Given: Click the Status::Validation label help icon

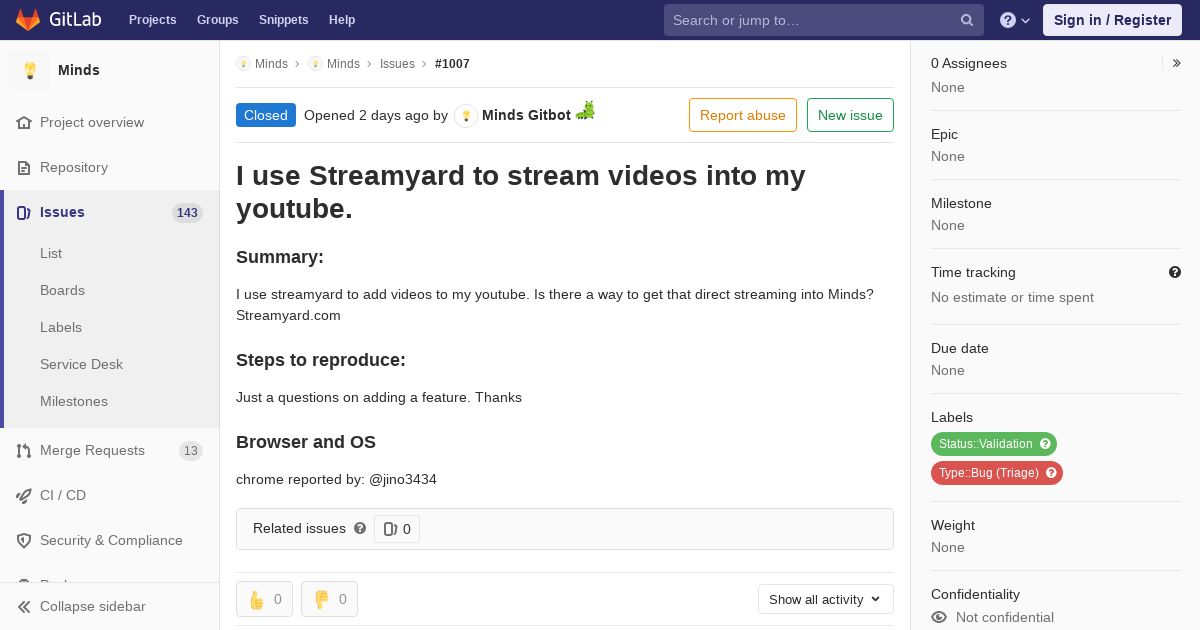Looking at the screenshot, I should tap(1045, 444).
